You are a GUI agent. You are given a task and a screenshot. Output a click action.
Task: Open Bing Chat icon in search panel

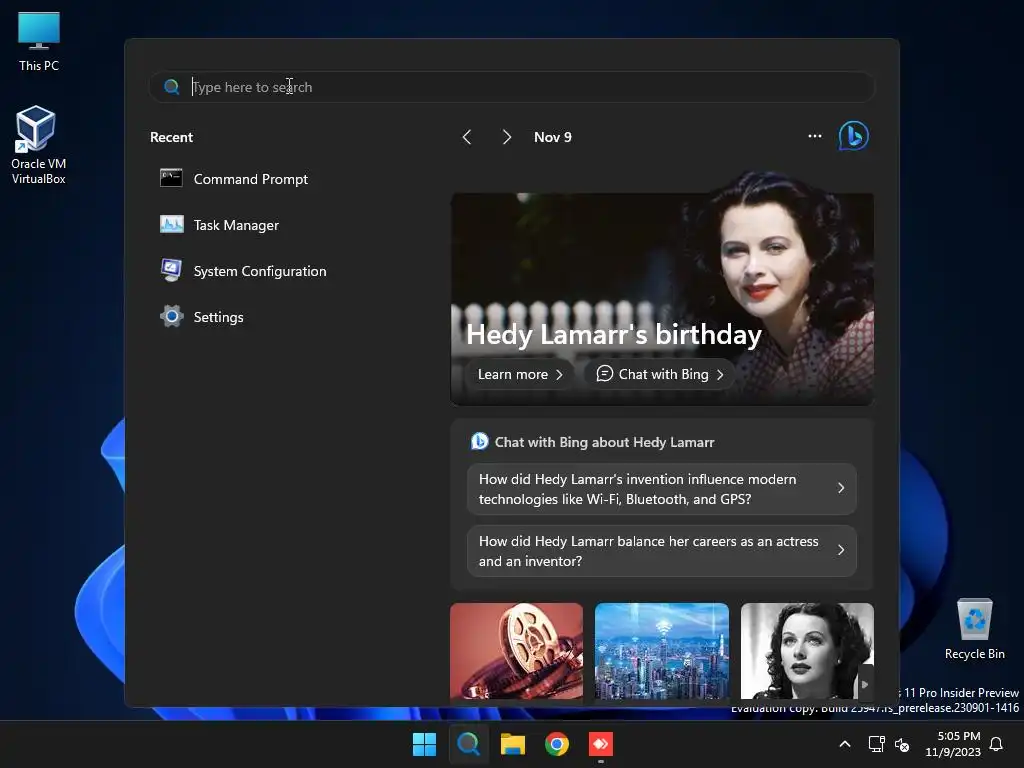(854, 136)
